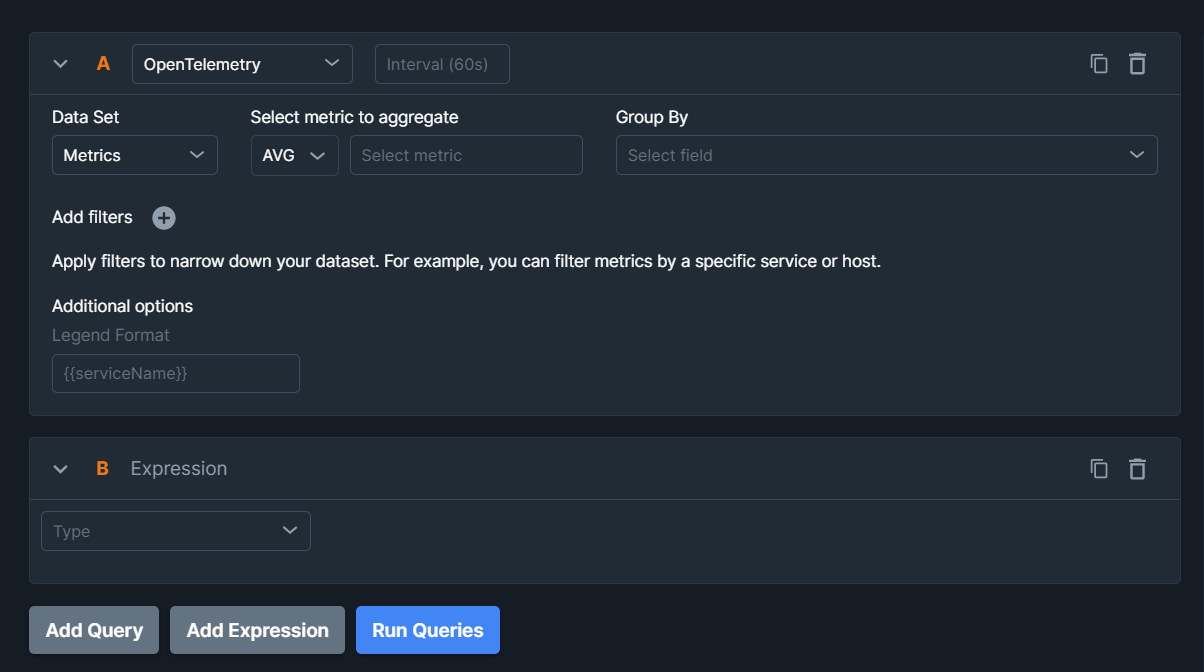Image resolution: width=1204 pixels, height=672 pixels.
Task: Collapse query A with its chevron
Action: click(x=60, y=63)
